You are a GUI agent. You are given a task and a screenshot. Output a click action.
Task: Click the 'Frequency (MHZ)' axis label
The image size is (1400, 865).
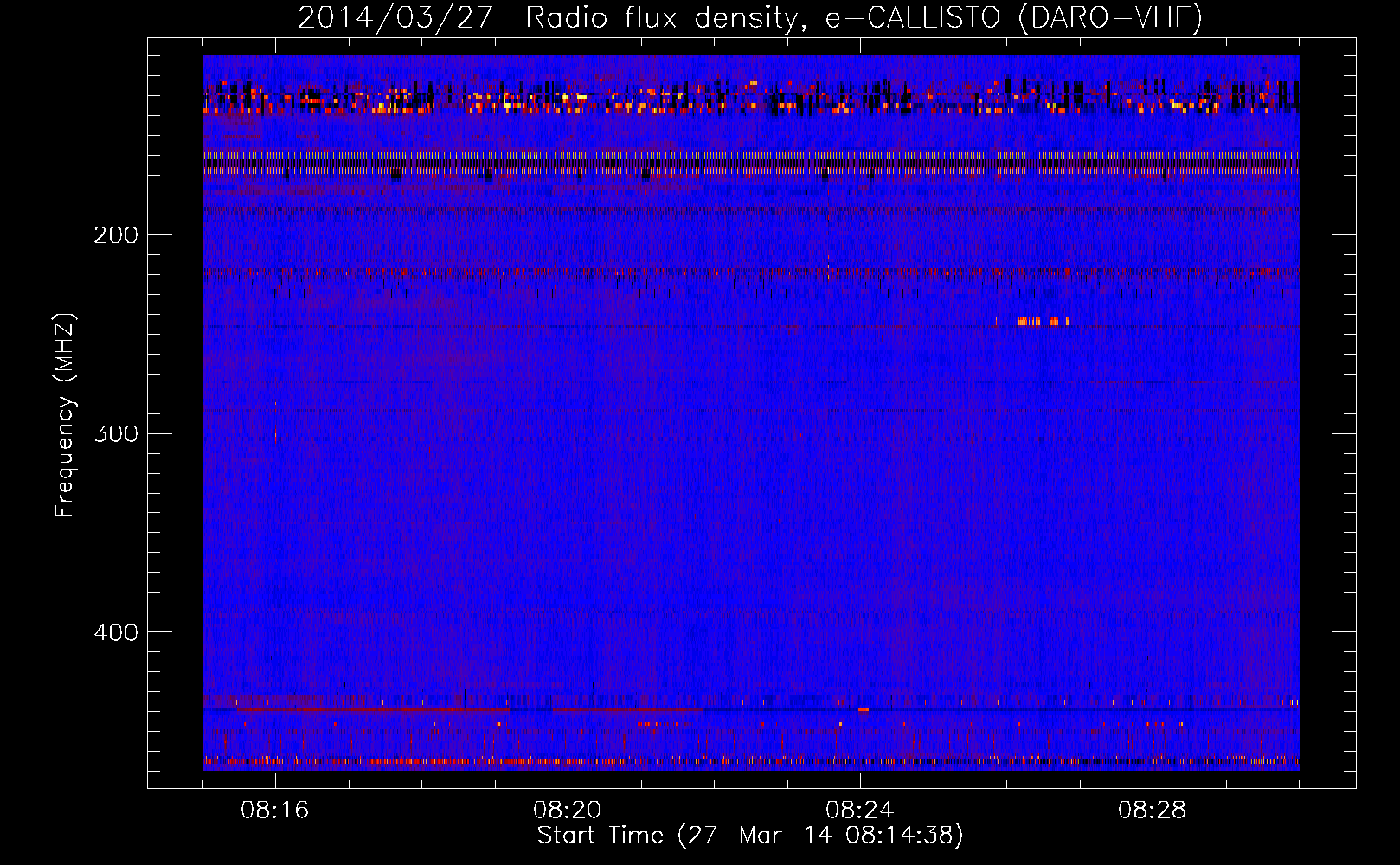pyautogui.click(x=65, y=415)
